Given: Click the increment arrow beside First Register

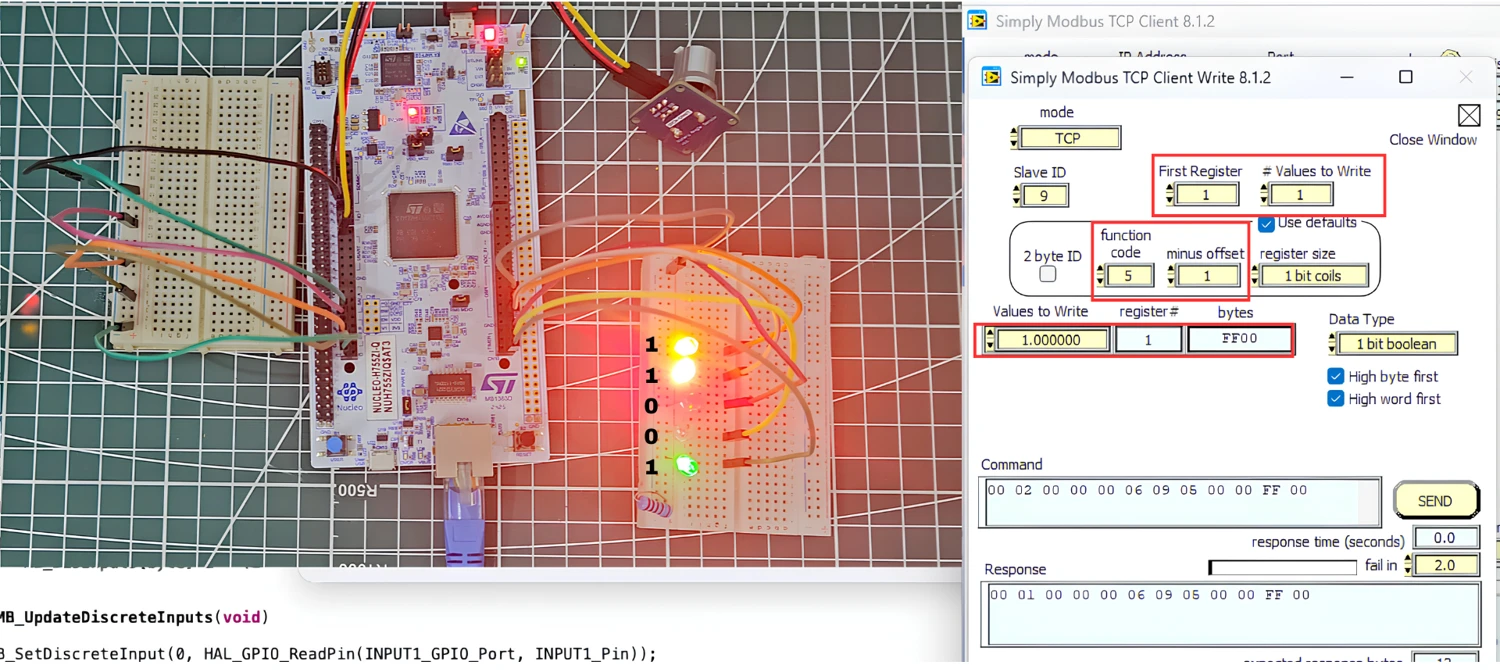Looking at the screenshot, I should point(1169,189).
